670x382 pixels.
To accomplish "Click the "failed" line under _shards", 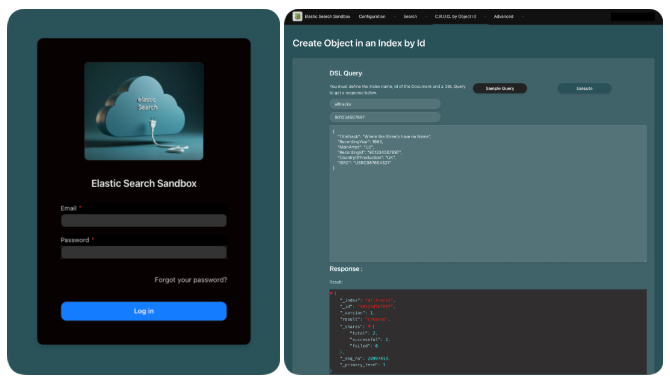I will point(364,346).
